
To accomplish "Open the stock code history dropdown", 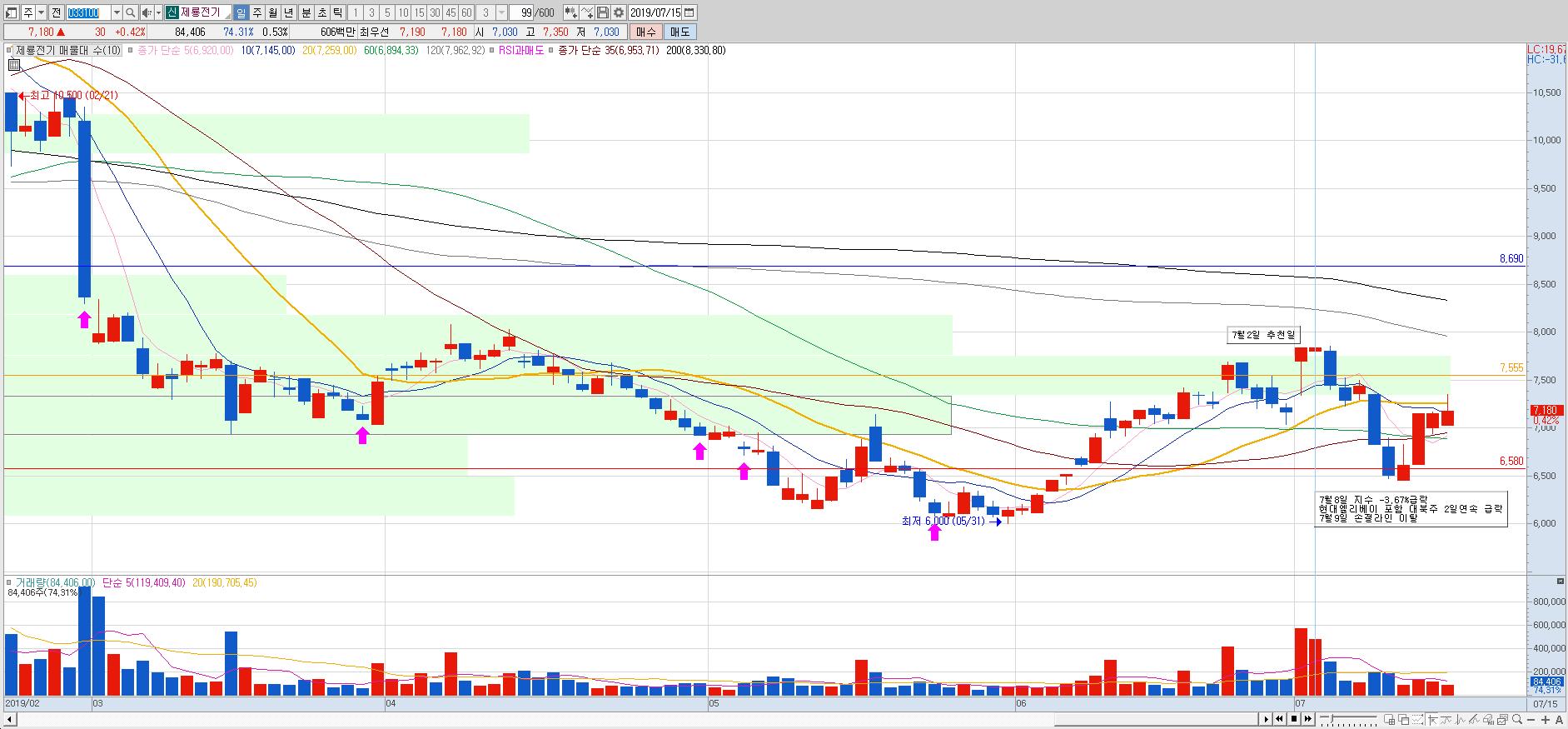I will pyautogui.click(x=117, y=12).
